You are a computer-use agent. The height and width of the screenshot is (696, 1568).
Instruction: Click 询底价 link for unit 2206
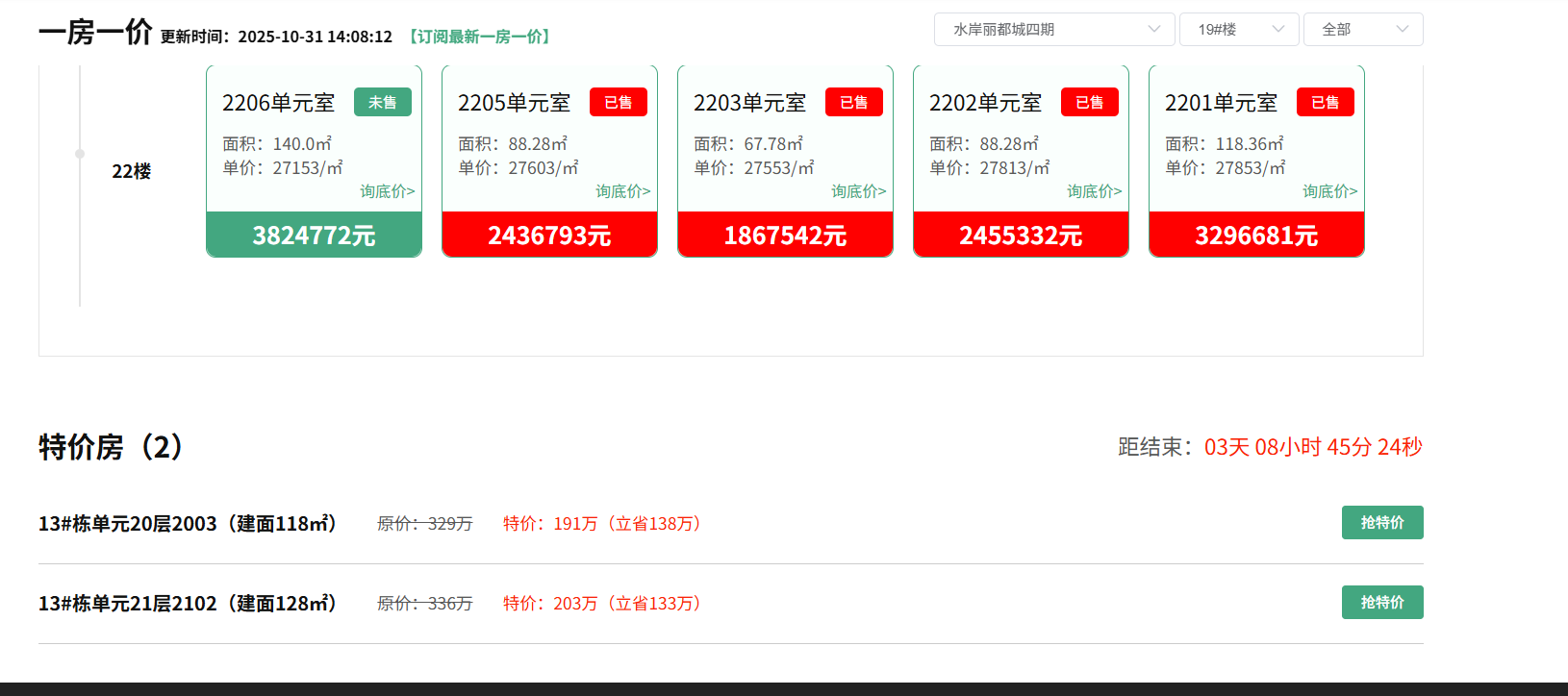[387, 191]
